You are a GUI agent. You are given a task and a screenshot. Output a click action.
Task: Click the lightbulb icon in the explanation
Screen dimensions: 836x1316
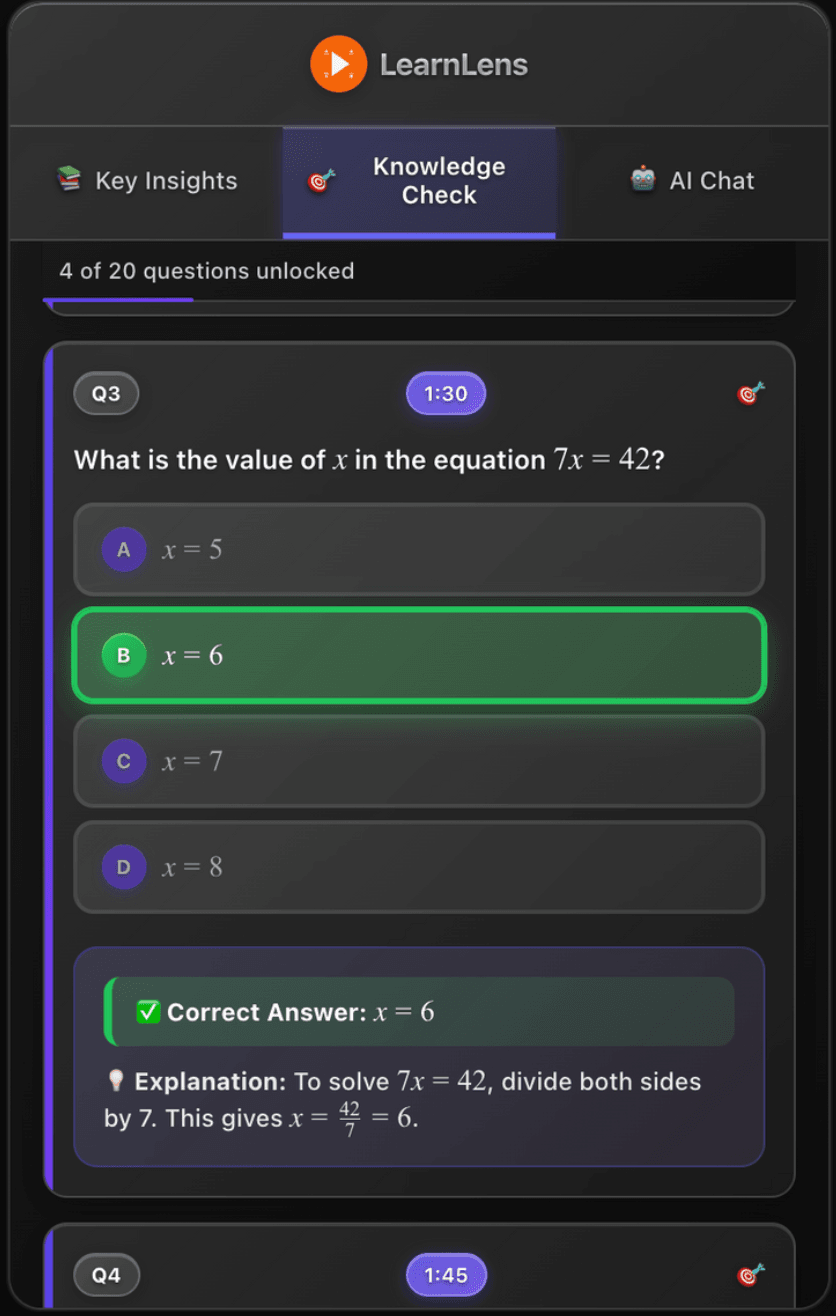pyautogui.click(x=117, y=1081)
